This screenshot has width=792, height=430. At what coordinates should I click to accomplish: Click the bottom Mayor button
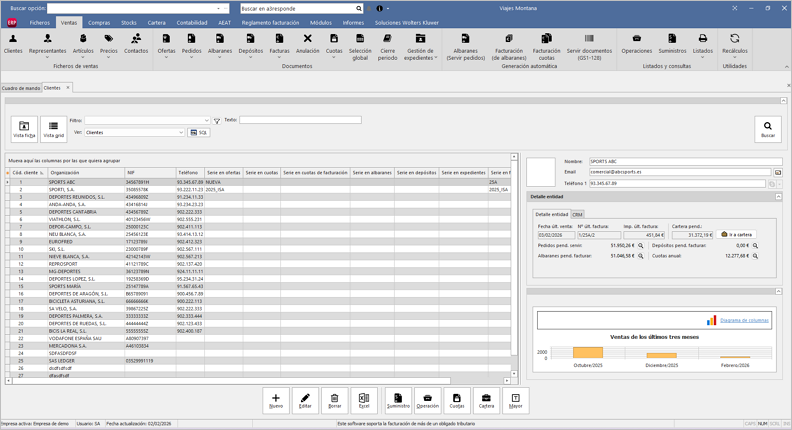tap(515, 401)
